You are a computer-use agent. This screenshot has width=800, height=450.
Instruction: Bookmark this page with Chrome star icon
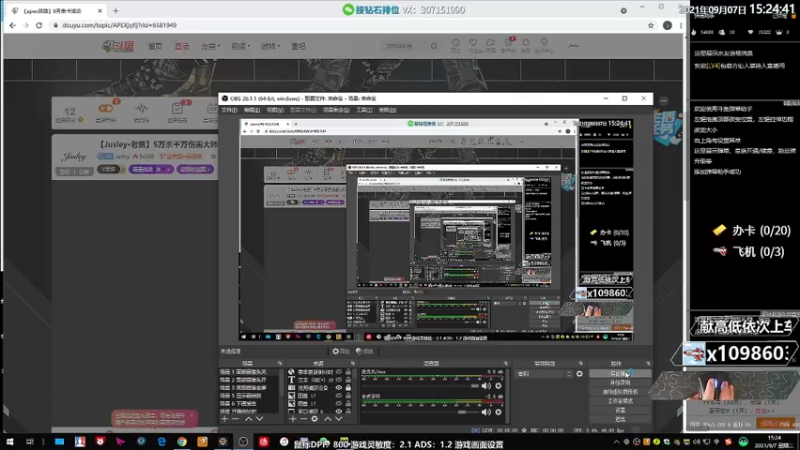pos(651,25)
